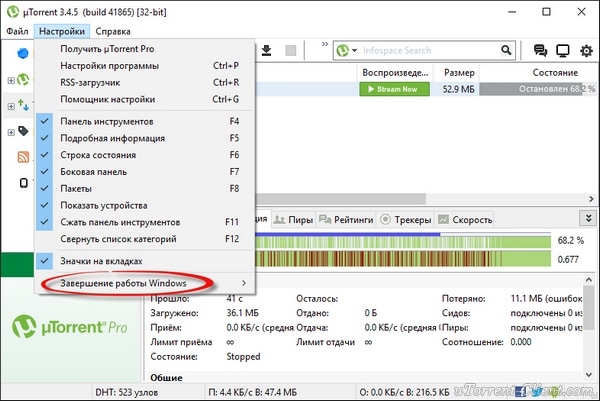Screen dimensions: 600x401
Task: Click the magnifier search icon
Action: click(506, 50)
